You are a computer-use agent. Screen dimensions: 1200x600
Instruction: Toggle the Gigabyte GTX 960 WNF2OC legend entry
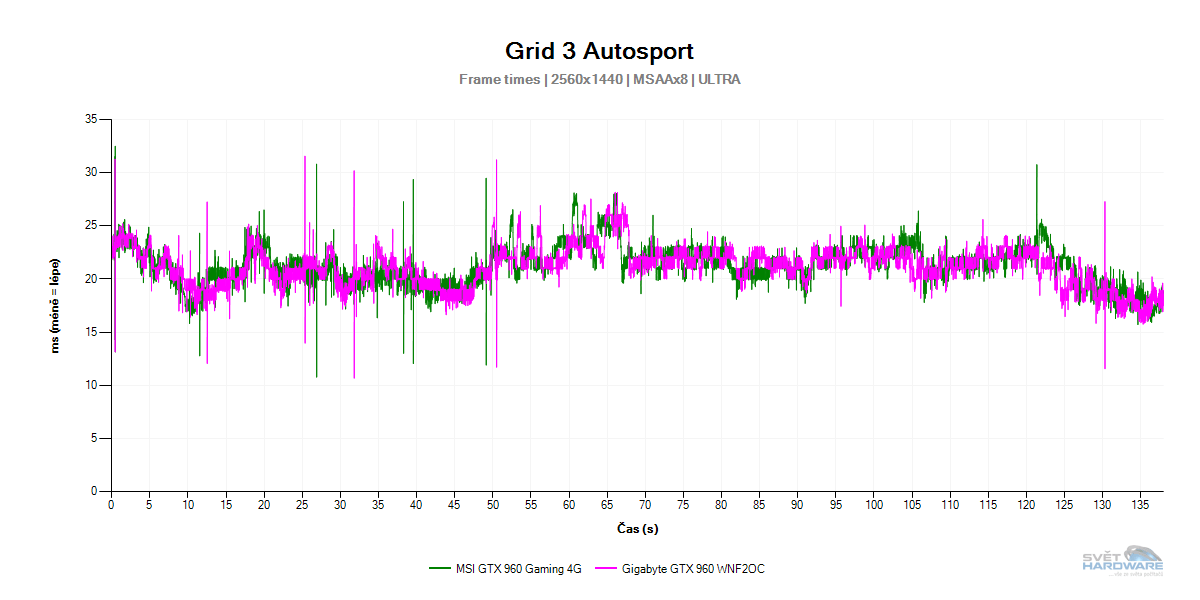pyautogui.click(x=693, y=569)
